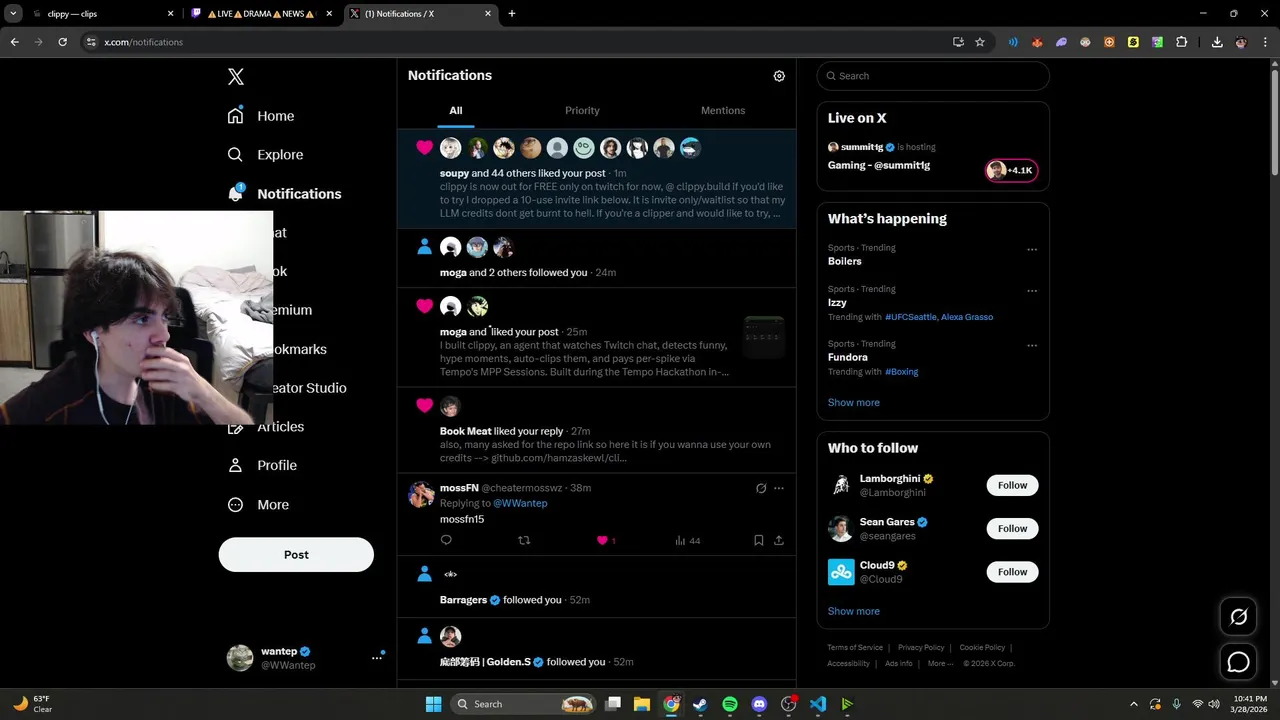Open more options for the Fundora trend
The image size is (1280, 720).
pyautogui.click(x=1032, y=346)
